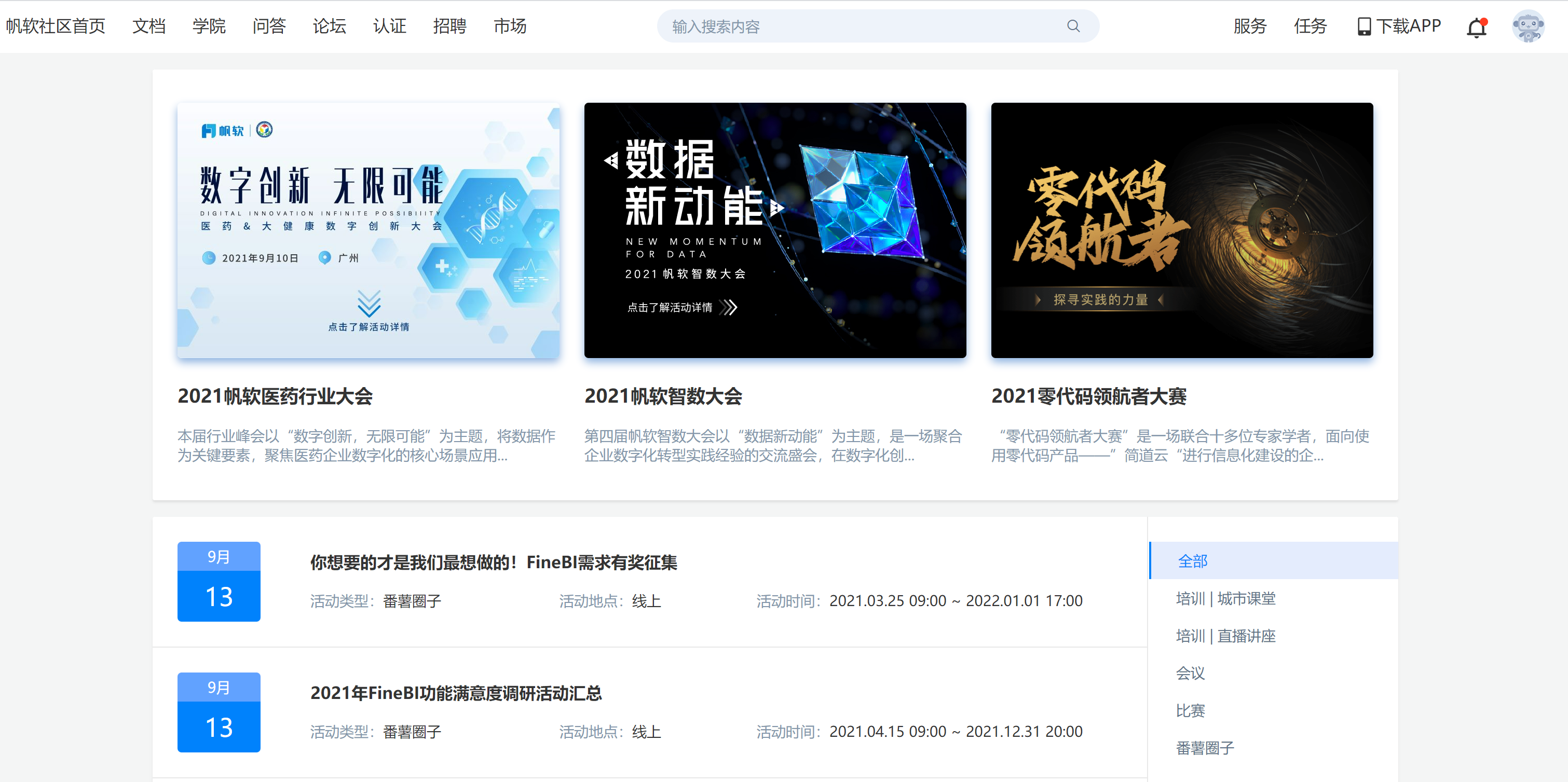Open the notification bell icon
This screenshot has width=1568, height=782.
pos(1476,28)
